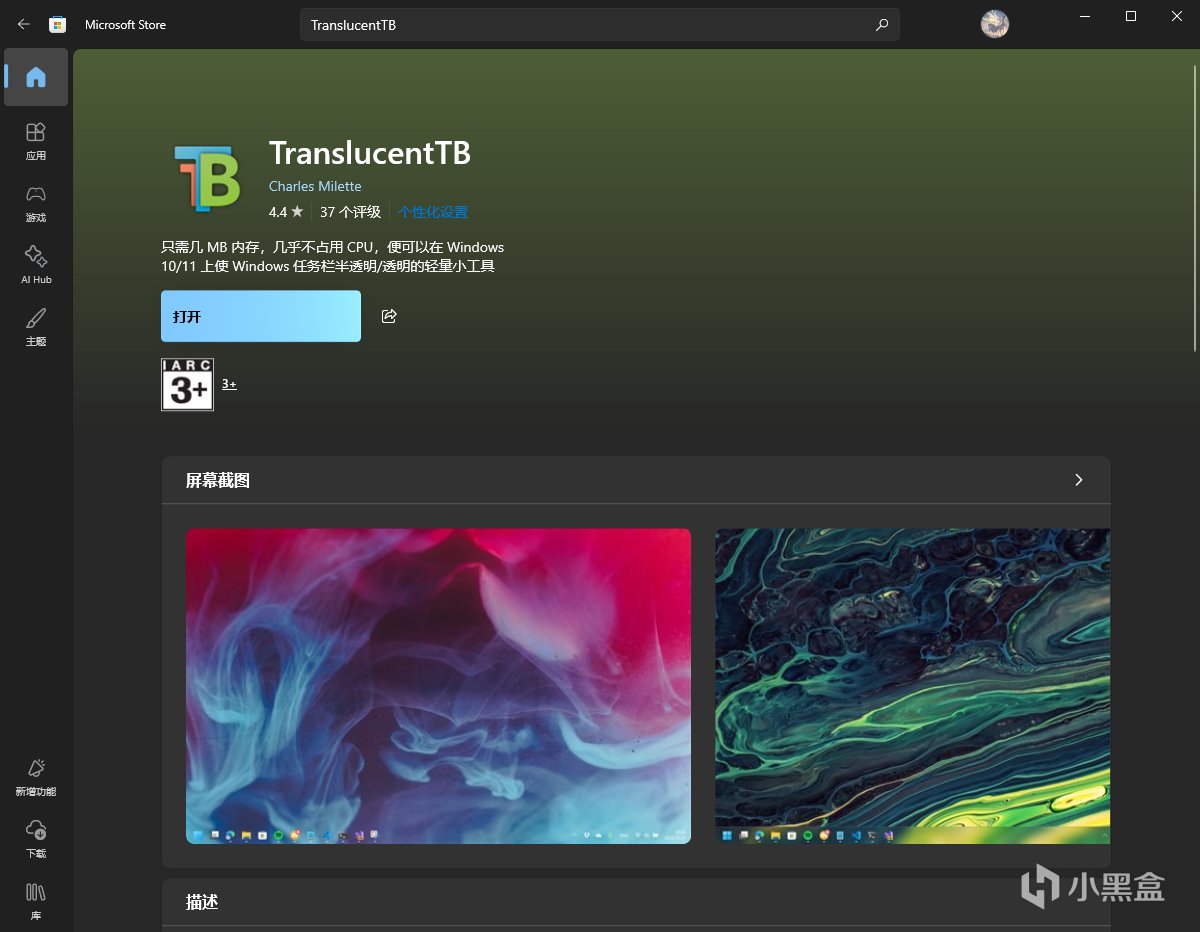
Task: Open publisher Charles Milette link
Action: [x=315, y=186]
